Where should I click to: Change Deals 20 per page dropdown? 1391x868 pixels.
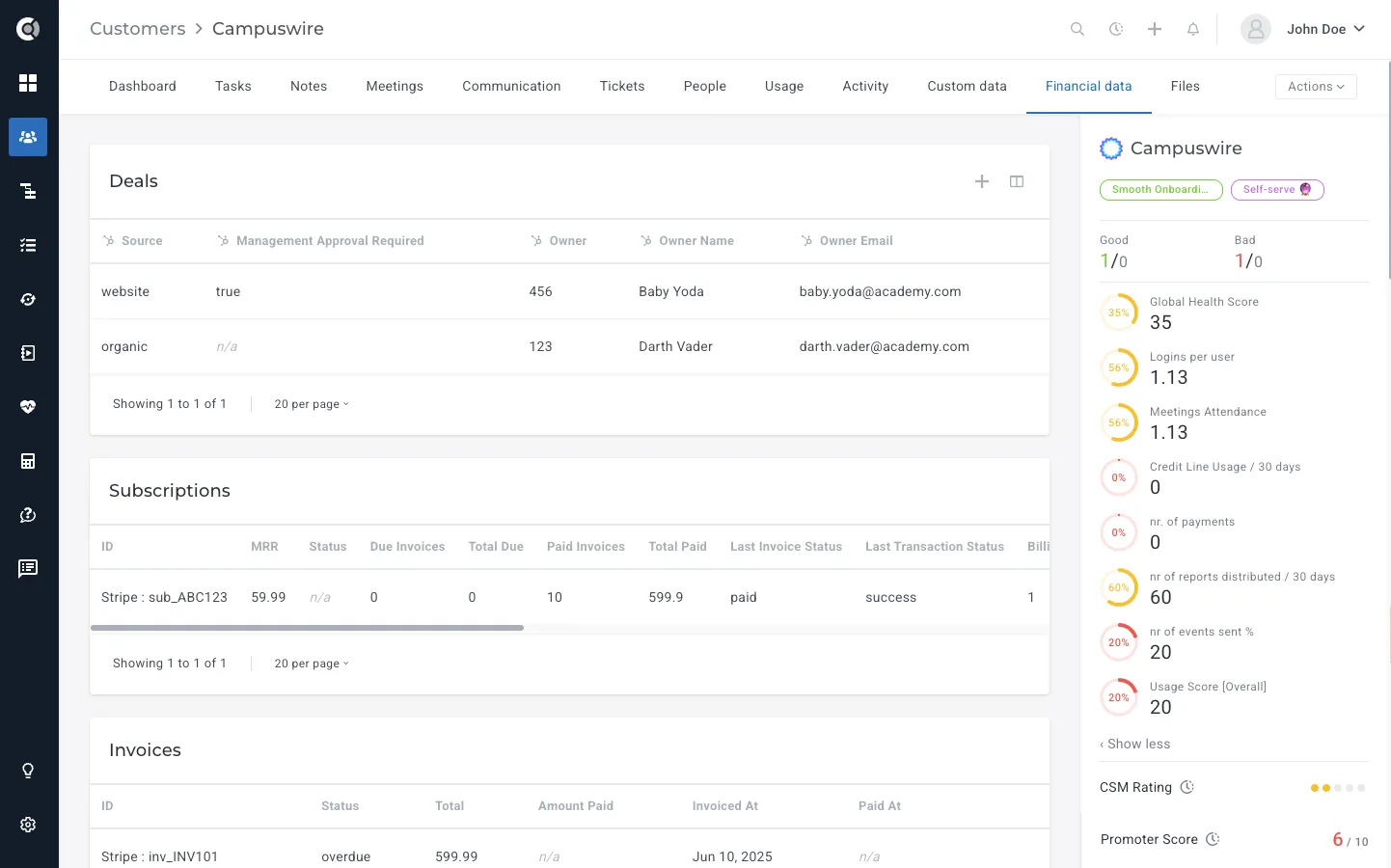(312, 404)
